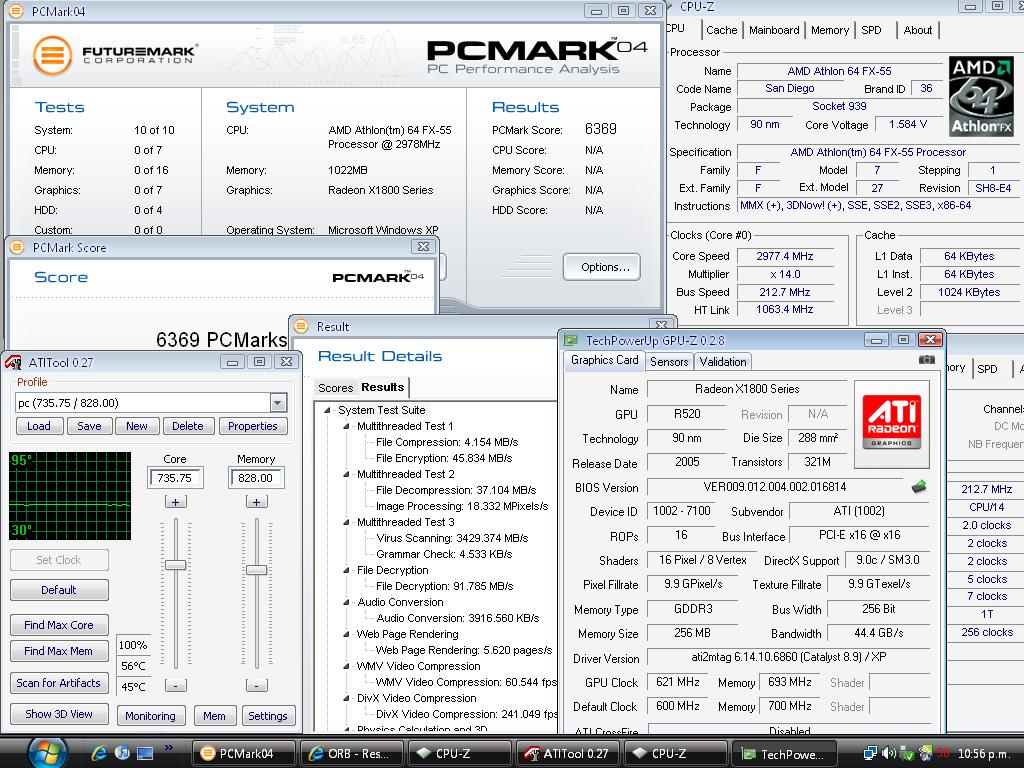The width and height of the screenshot is (1024, 768).
Task: Click the Load profile button
Action: click(39, 426)
